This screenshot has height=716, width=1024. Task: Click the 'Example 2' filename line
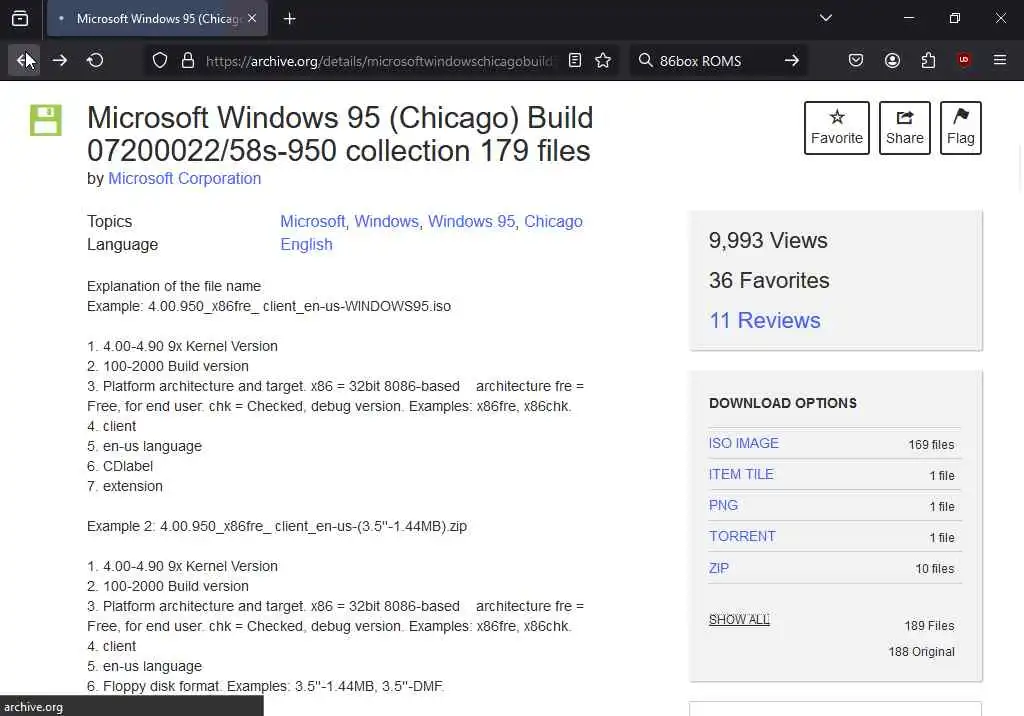pyautogui.click(x=277, y=526)
